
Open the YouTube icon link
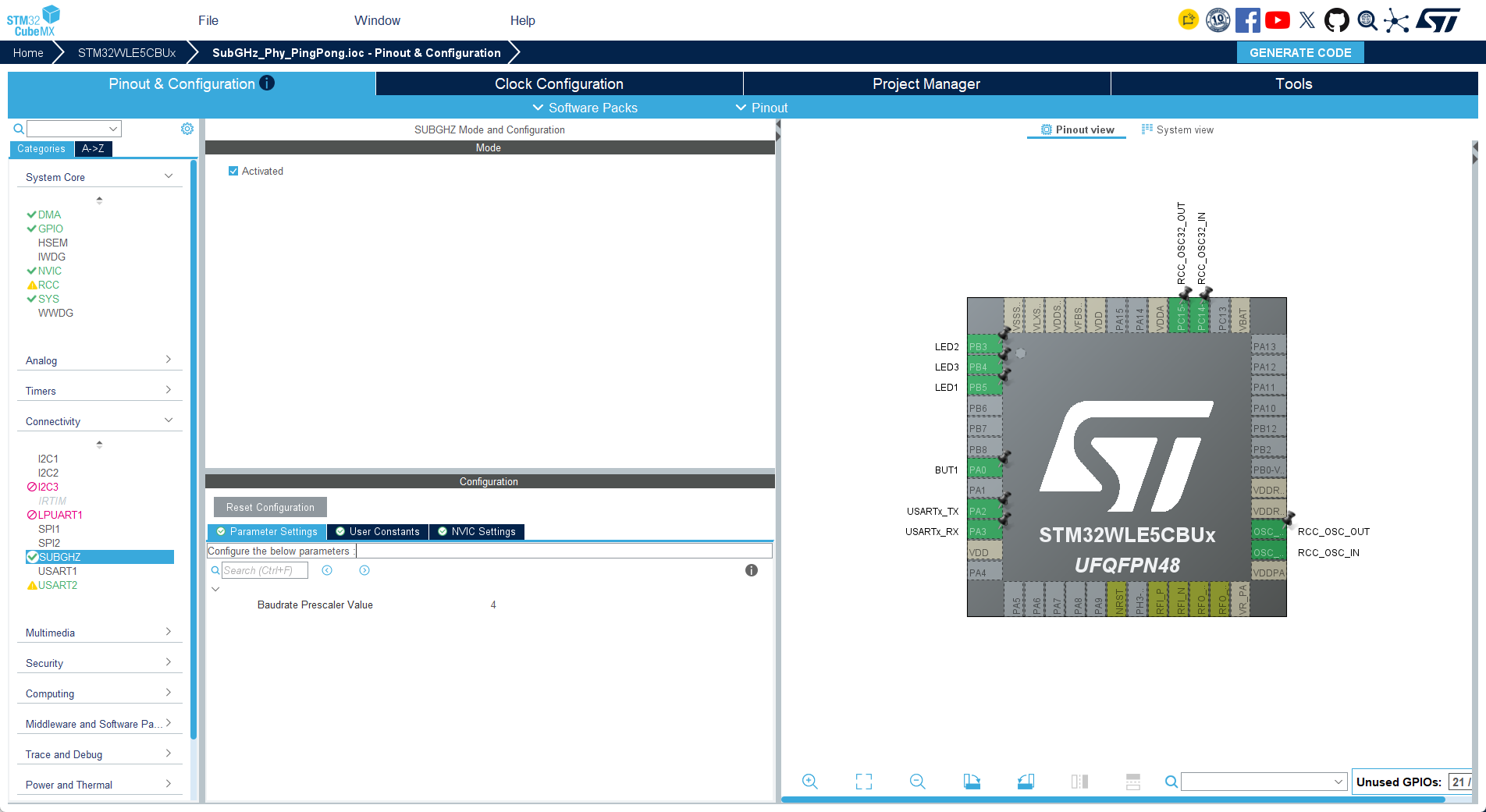click(1277, 20)
